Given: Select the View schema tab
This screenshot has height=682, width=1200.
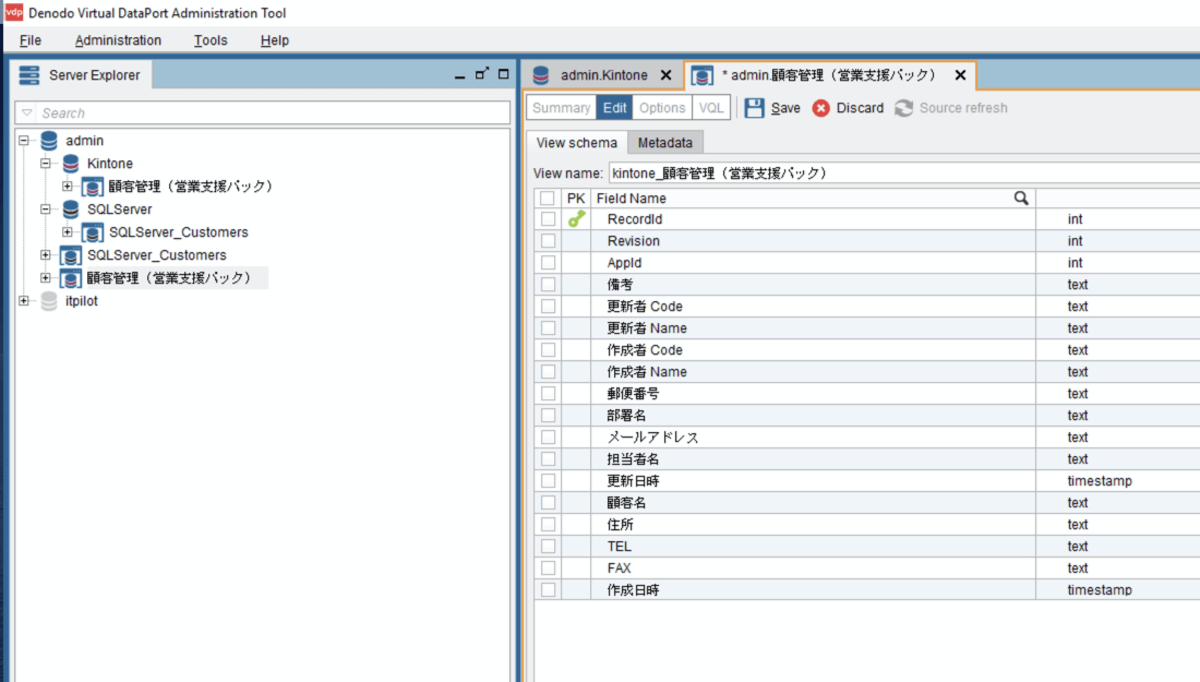Looking at the screenshot, I should (577, 142).
